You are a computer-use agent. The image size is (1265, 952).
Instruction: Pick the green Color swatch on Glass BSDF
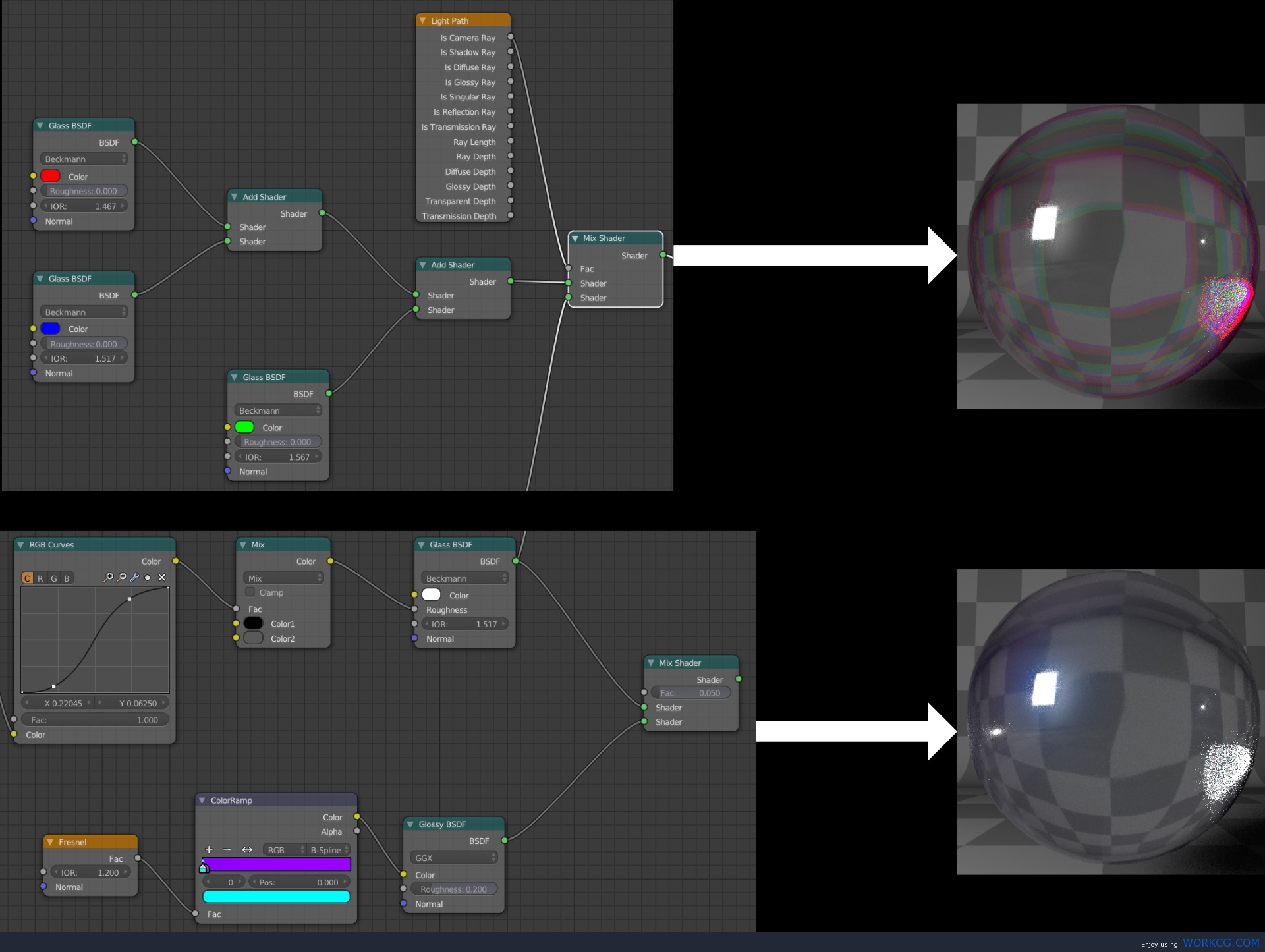click(244, 427)
